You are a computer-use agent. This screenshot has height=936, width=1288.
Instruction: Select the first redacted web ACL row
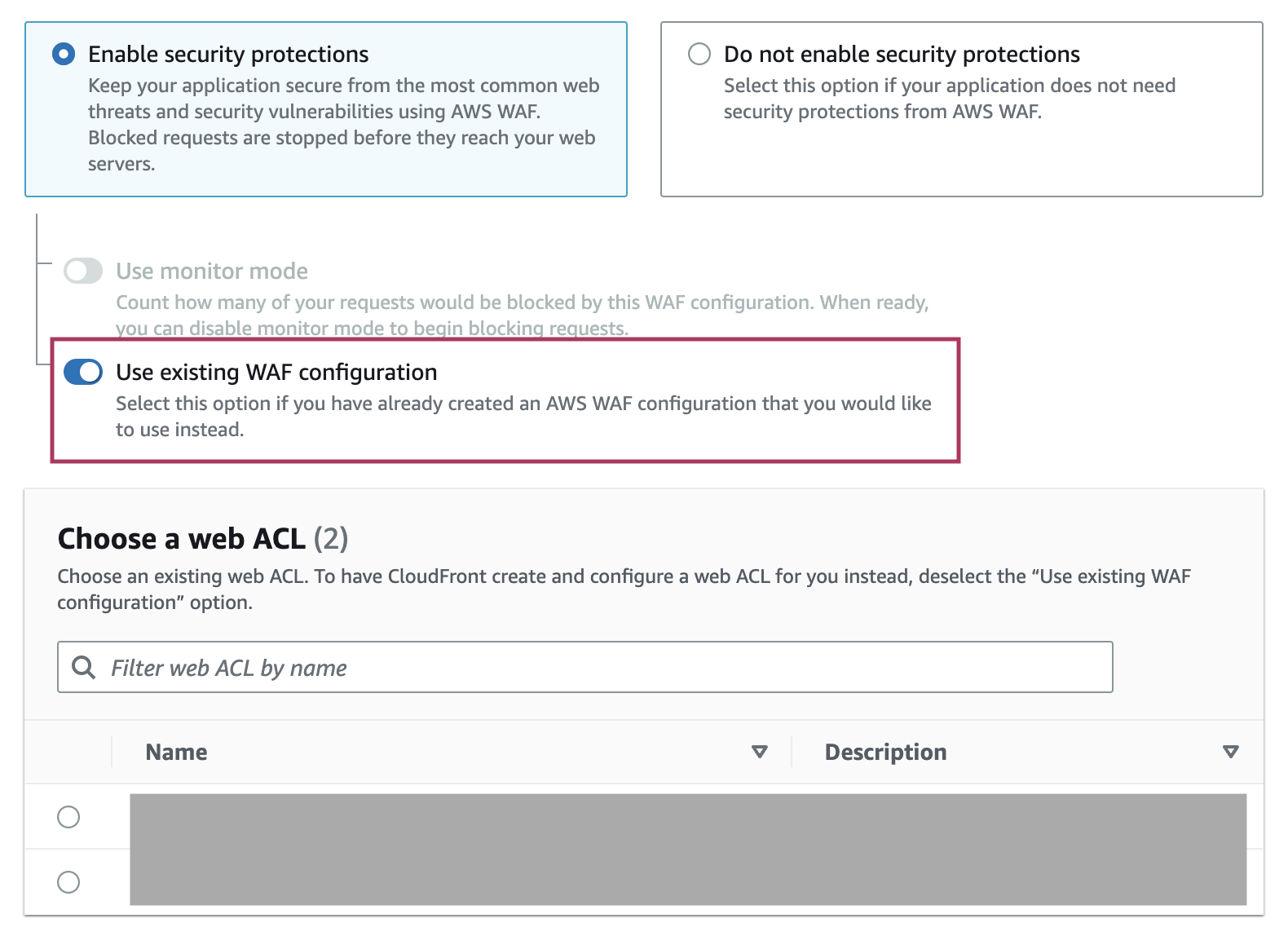pos(644,817)
